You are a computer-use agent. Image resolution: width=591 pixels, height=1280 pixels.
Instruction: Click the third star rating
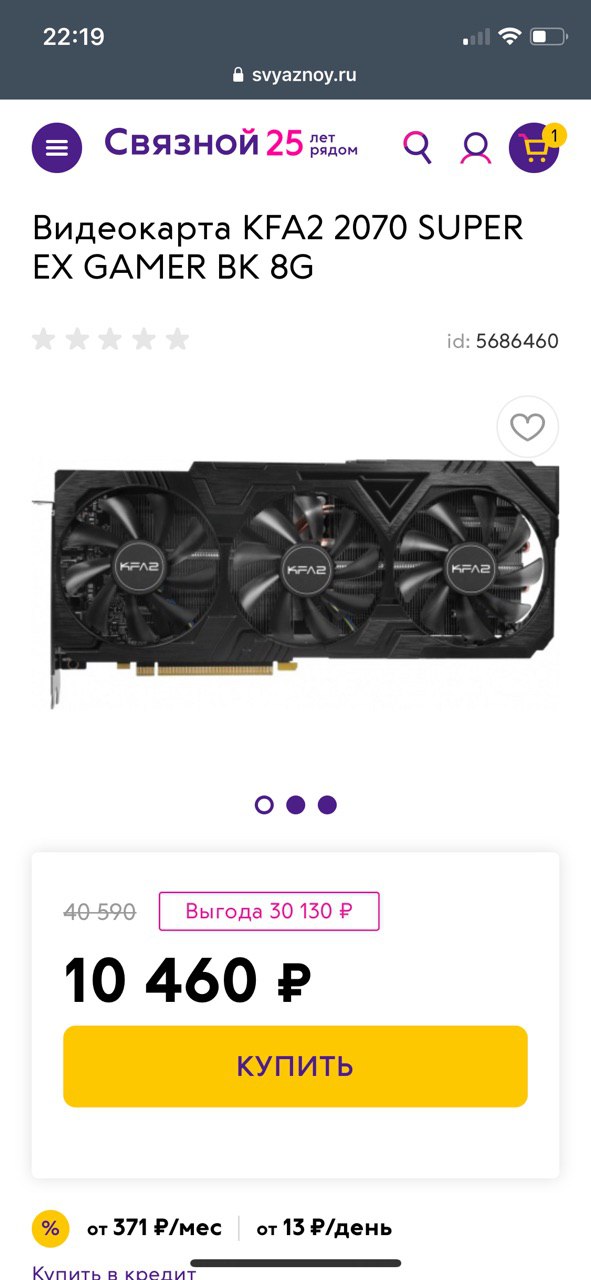[110, 339]
